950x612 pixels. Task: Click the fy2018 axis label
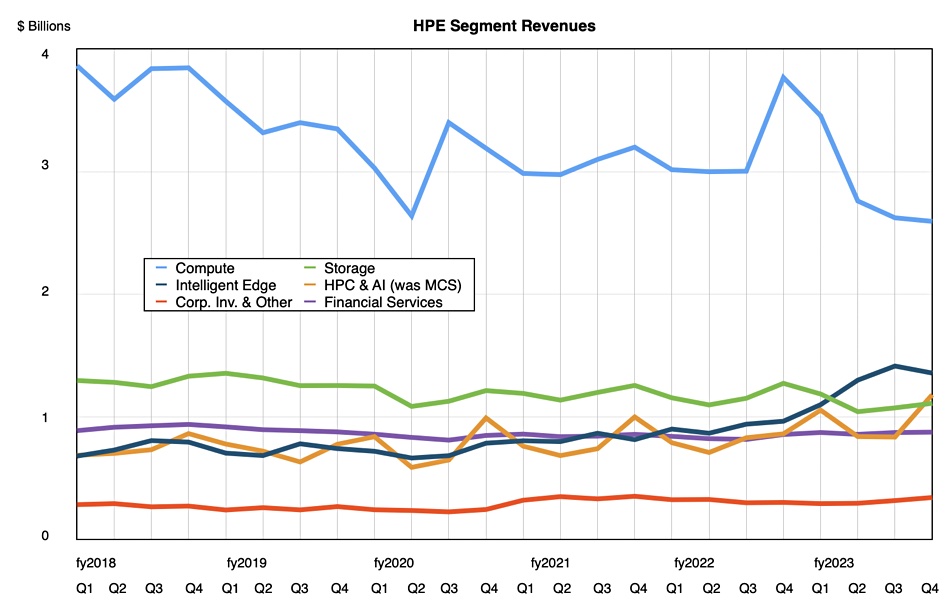(96, 563)
